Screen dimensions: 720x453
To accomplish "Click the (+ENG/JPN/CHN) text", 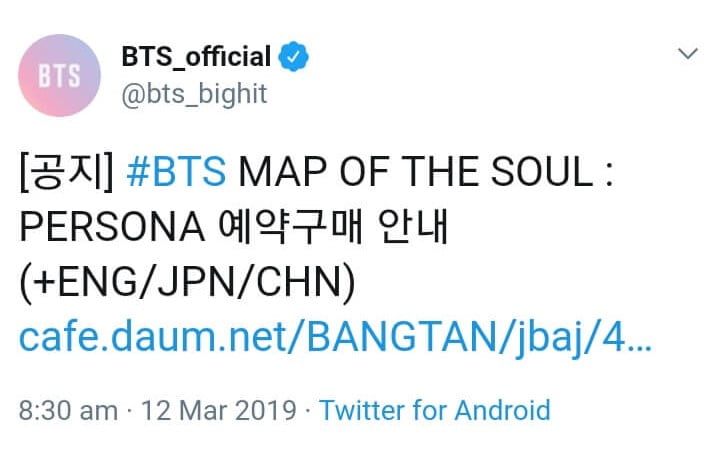I will click(x=187, y=286).
